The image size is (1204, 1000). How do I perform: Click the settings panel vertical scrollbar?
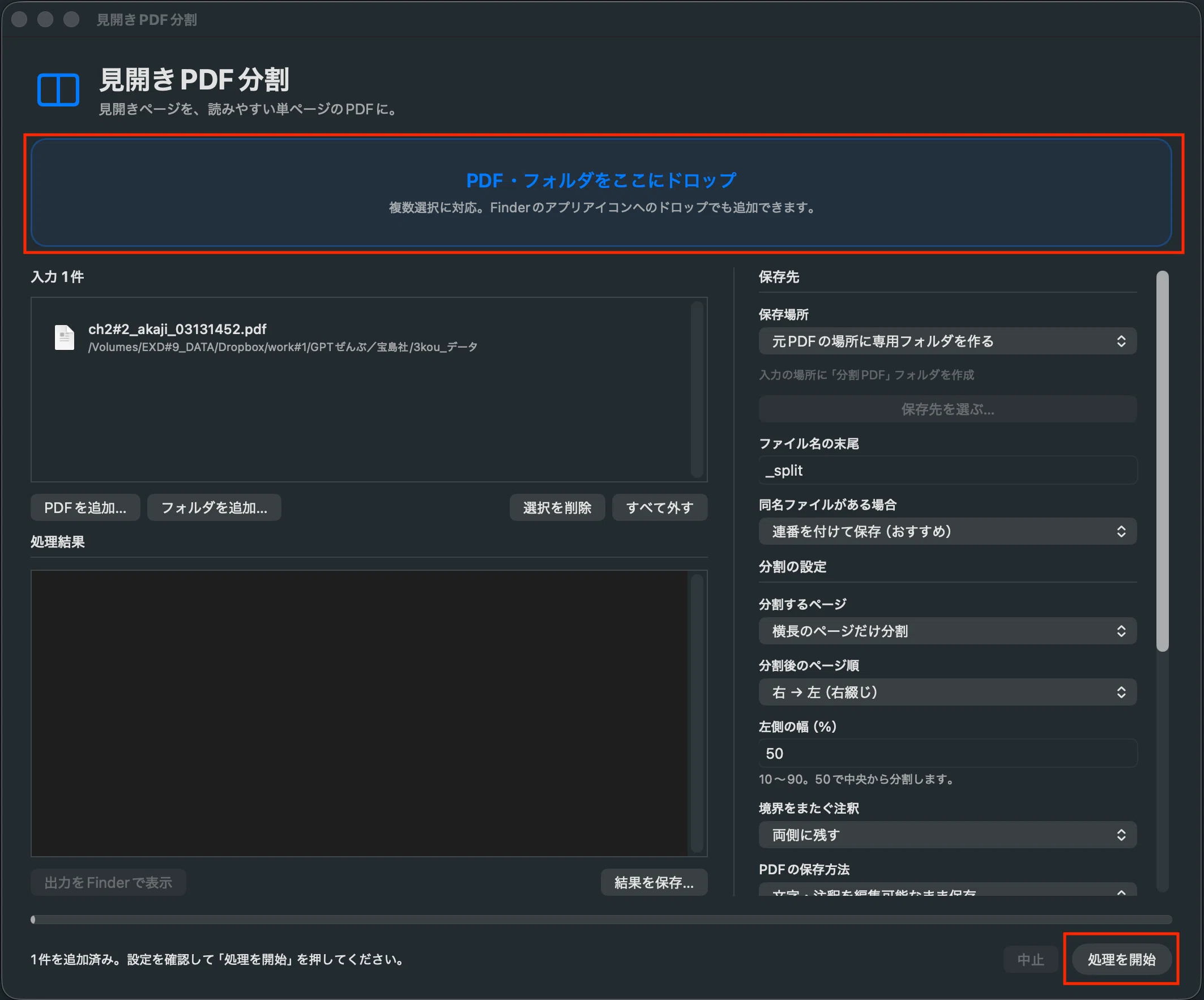[1162, 461]
